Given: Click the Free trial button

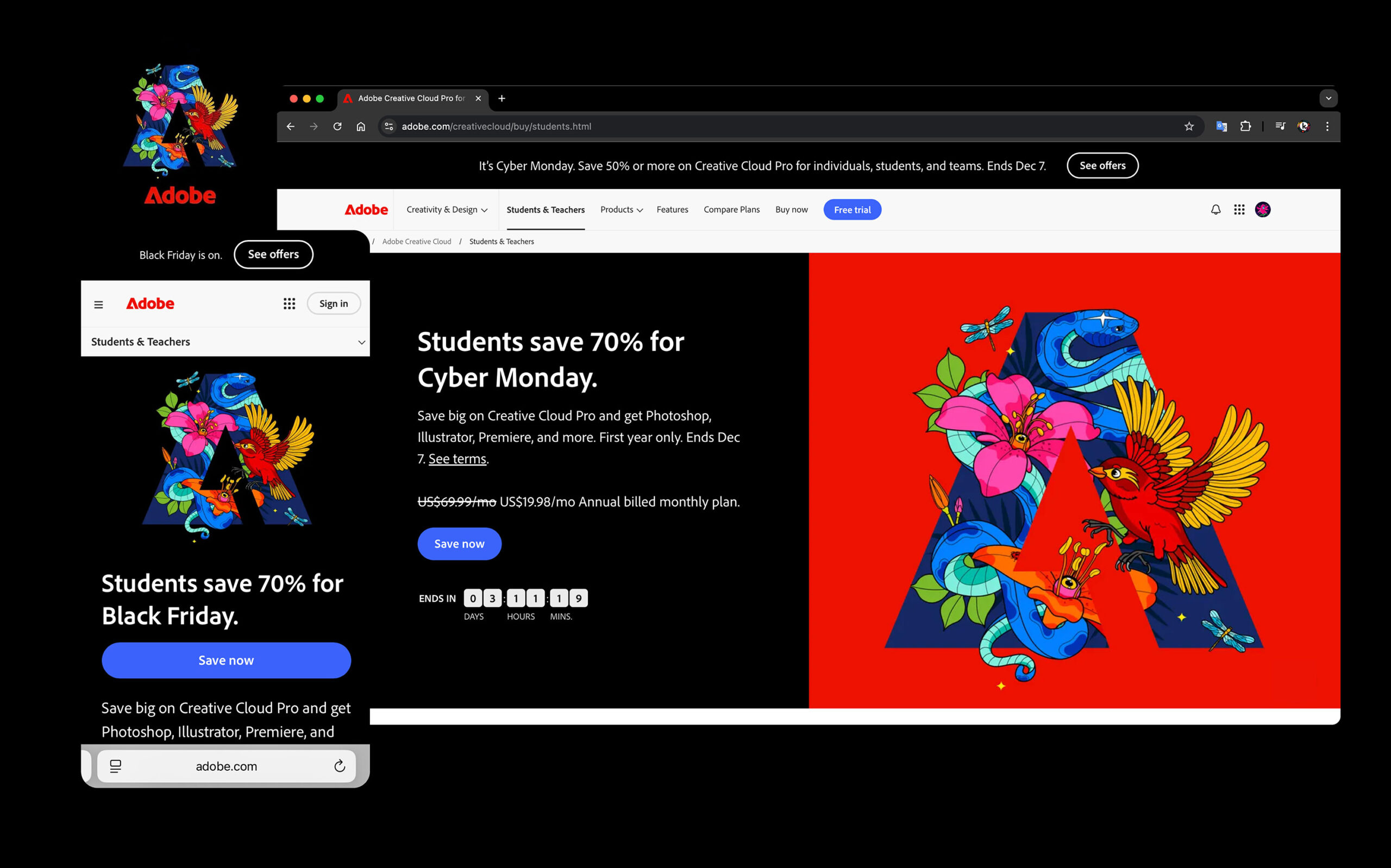Looking at the screenshot, I should pyautogui.click(x=852, y=210).
